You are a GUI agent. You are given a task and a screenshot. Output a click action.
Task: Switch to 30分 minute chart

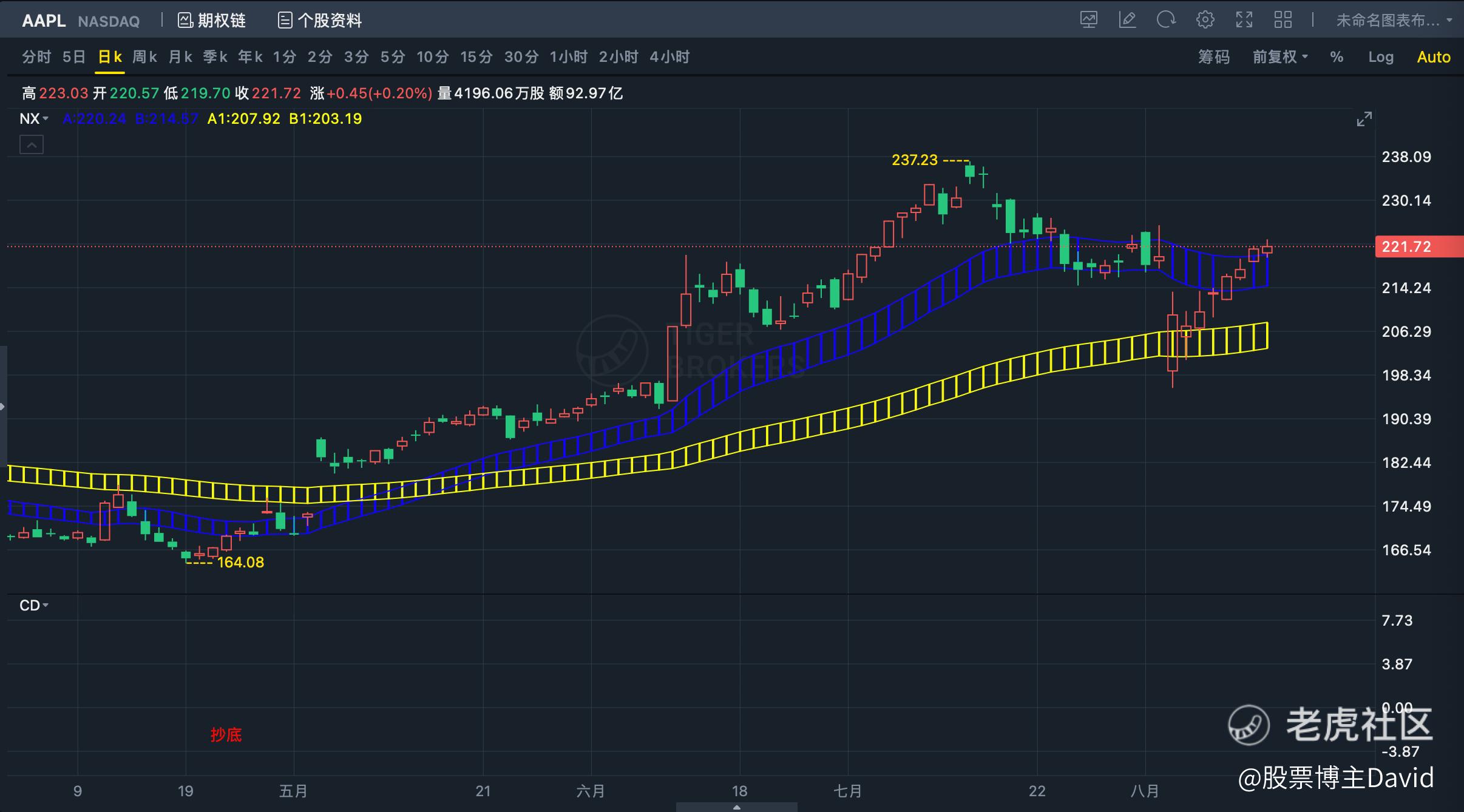pyautogui.click(x=521, y=57)
